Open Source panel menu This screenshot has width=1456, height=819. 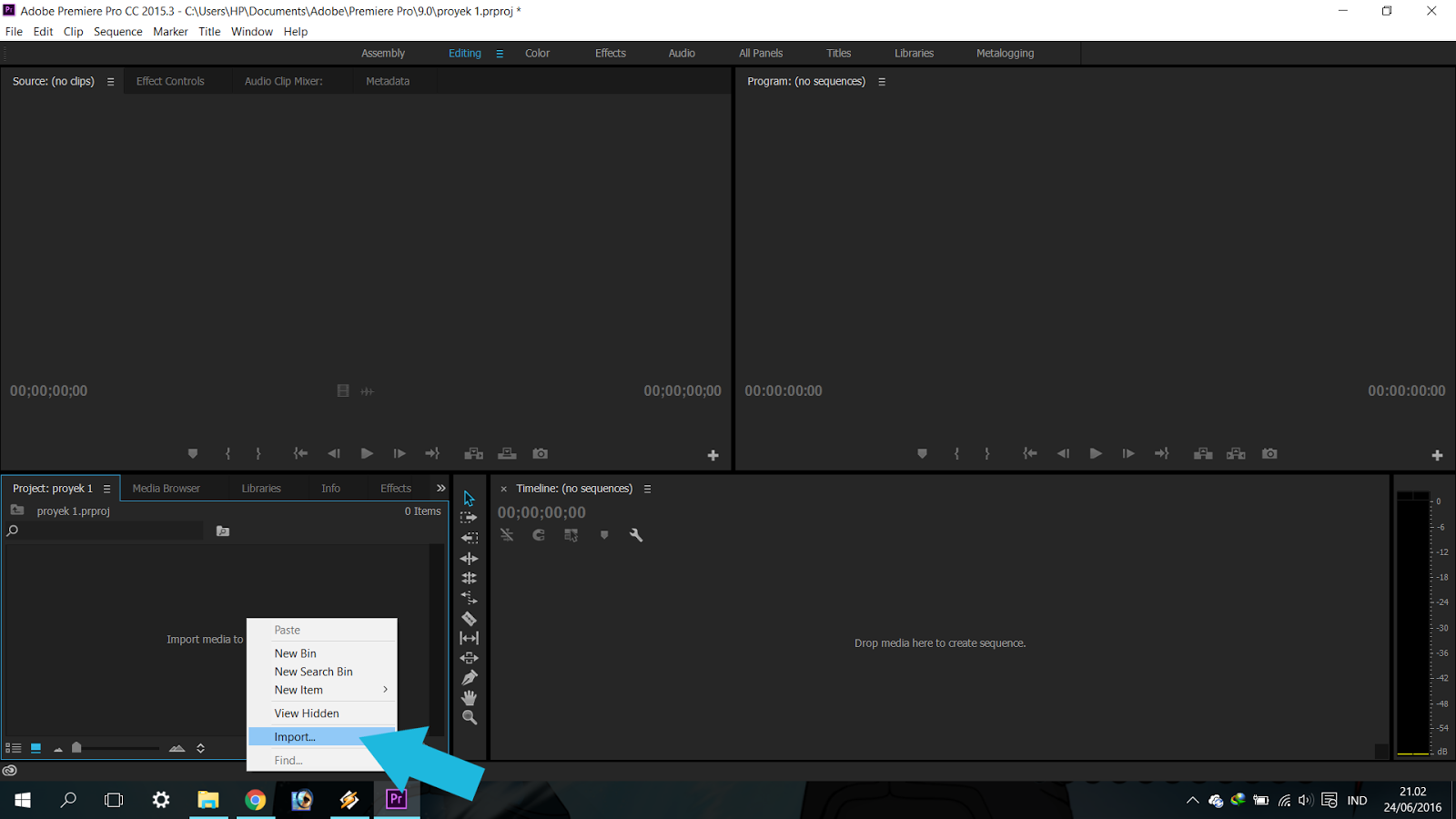(x=111, y=82)
